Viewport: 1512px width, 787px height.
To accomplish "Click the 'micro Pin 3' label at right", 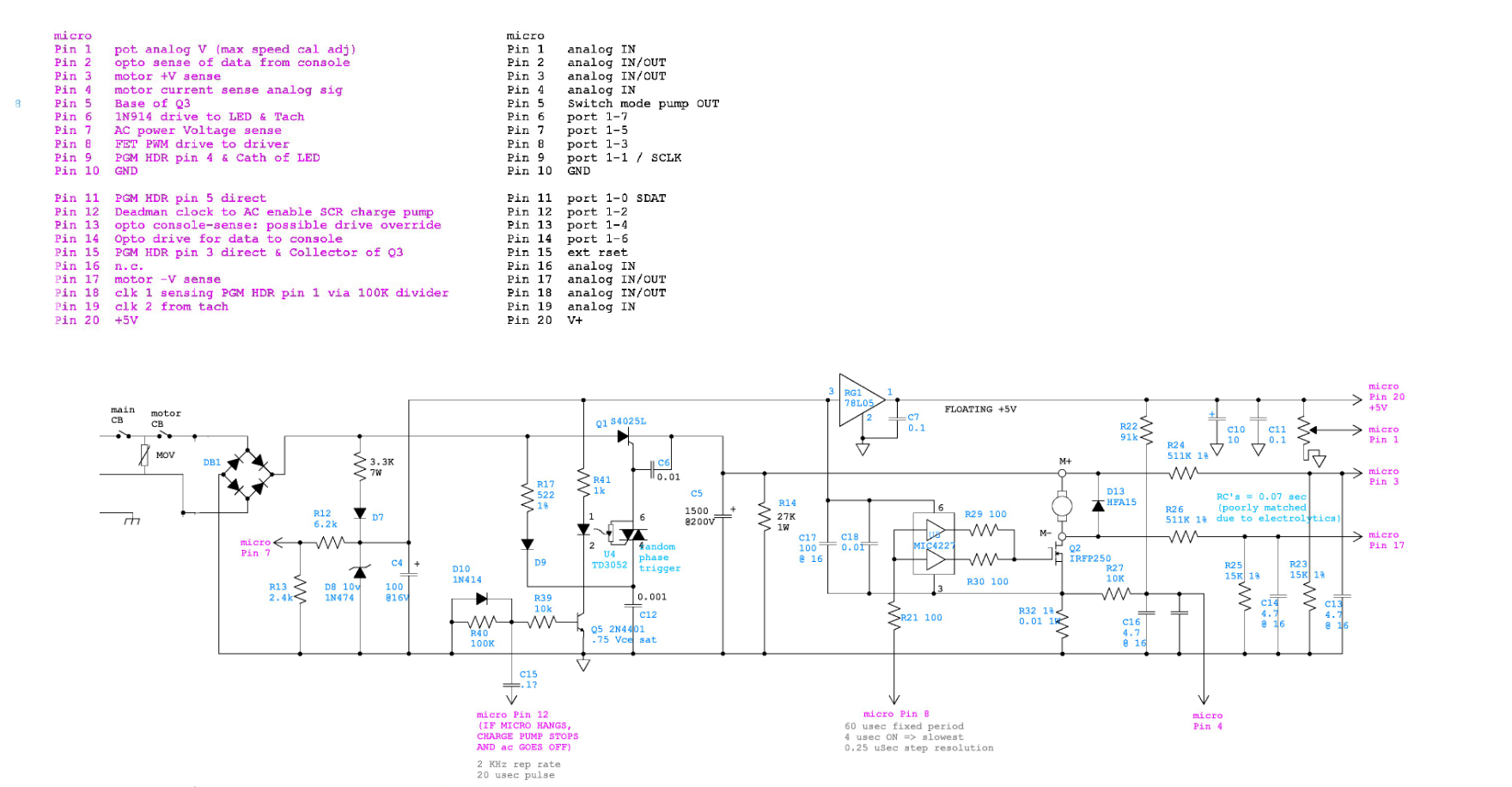I will click(x=1384, y=477).
